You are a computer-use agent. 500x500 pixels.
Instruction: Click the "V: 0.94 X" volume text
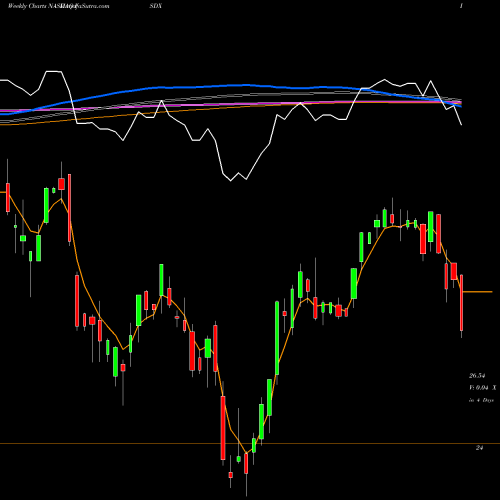click(x=482, y=388)
